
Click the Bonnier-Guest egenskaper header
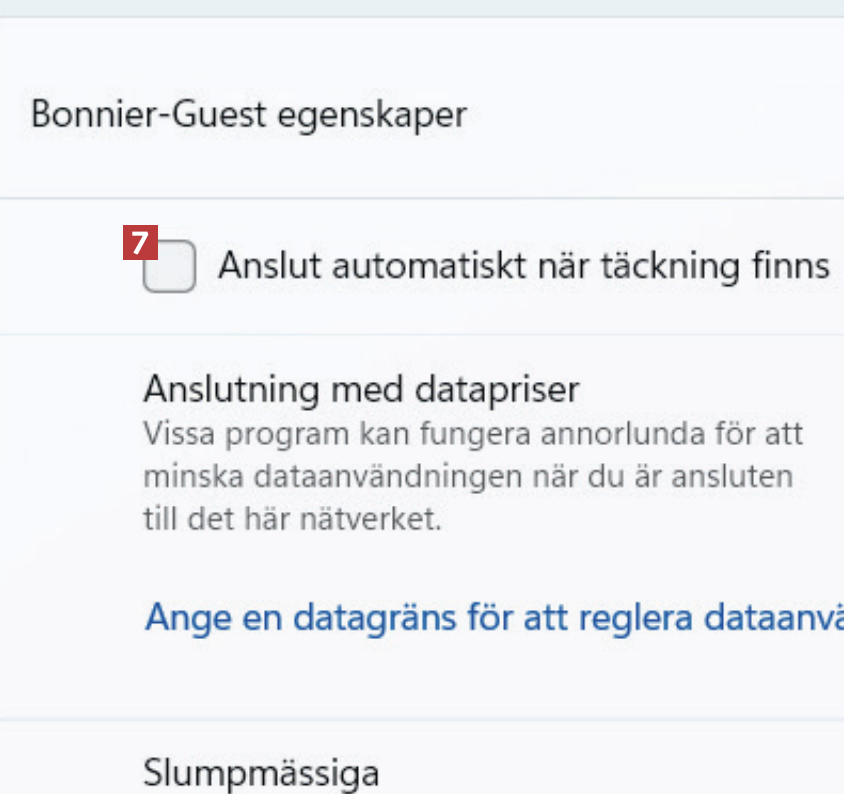[248, 114]
